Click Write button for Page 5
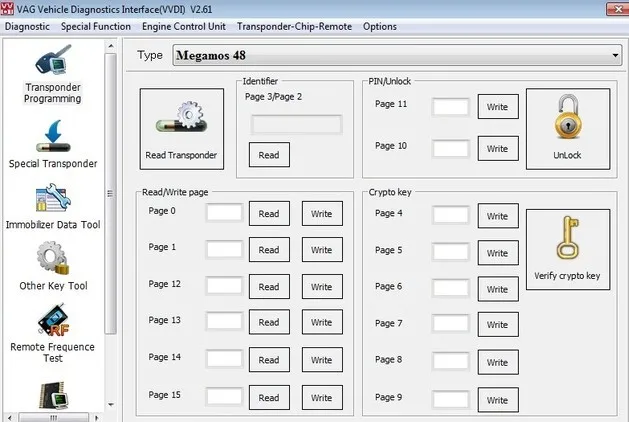Viewport: 629px width, 422px height. pyautogui.click(x=498, y=253)
